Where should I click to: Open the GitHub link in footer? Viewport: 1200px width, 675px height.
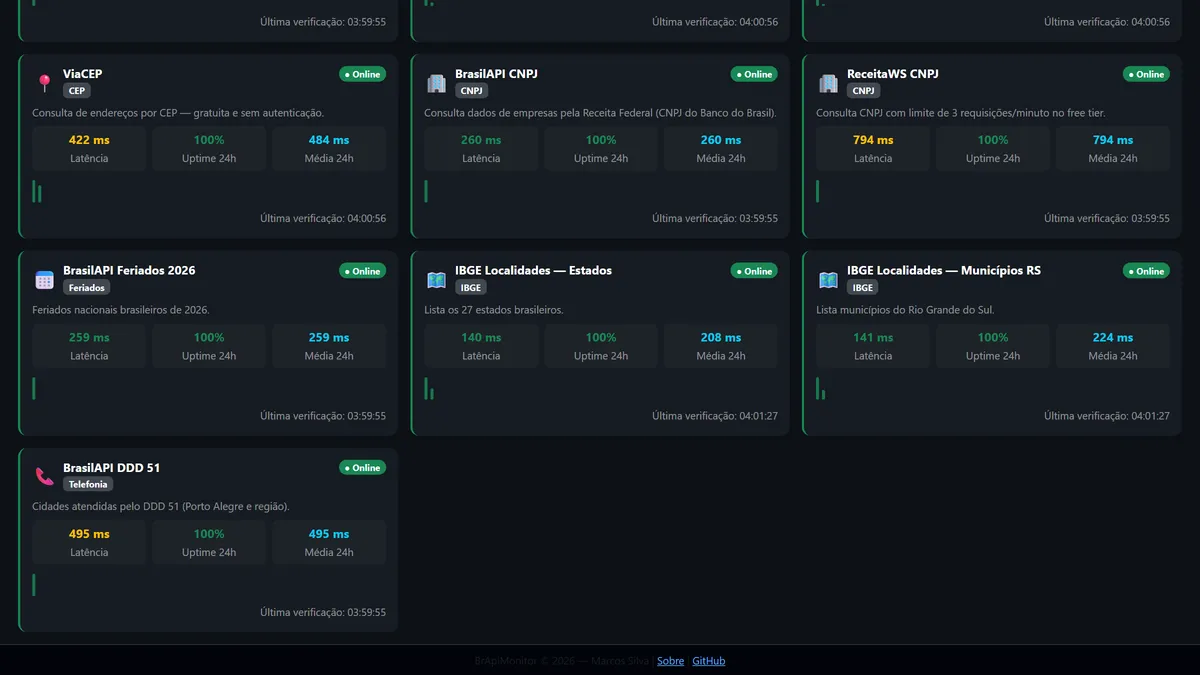click(709, 661)
